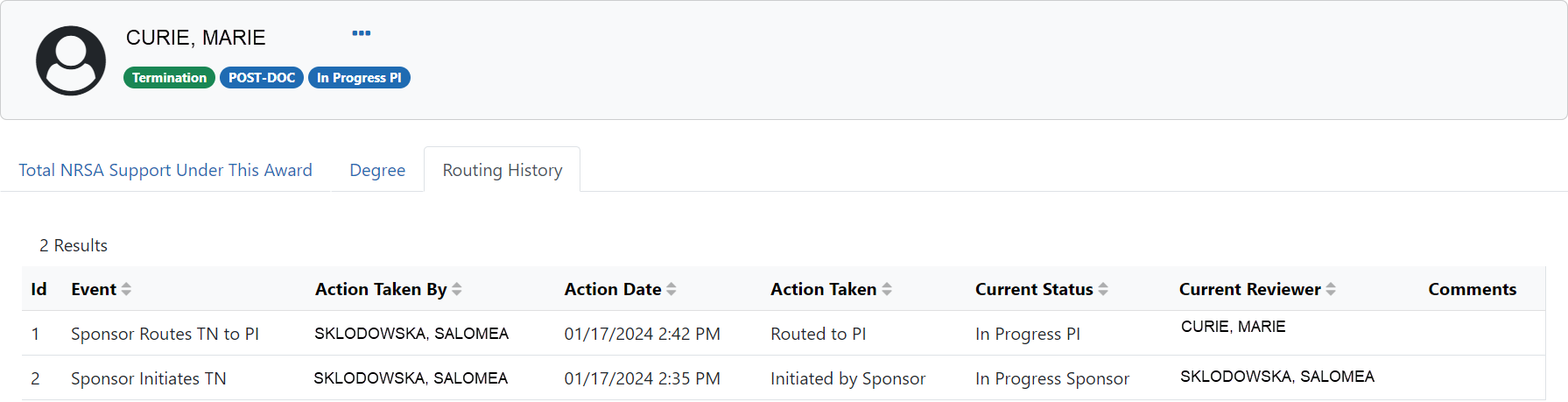Switch to the Degree tab
1568x402 pixels.
pos(377,170)
